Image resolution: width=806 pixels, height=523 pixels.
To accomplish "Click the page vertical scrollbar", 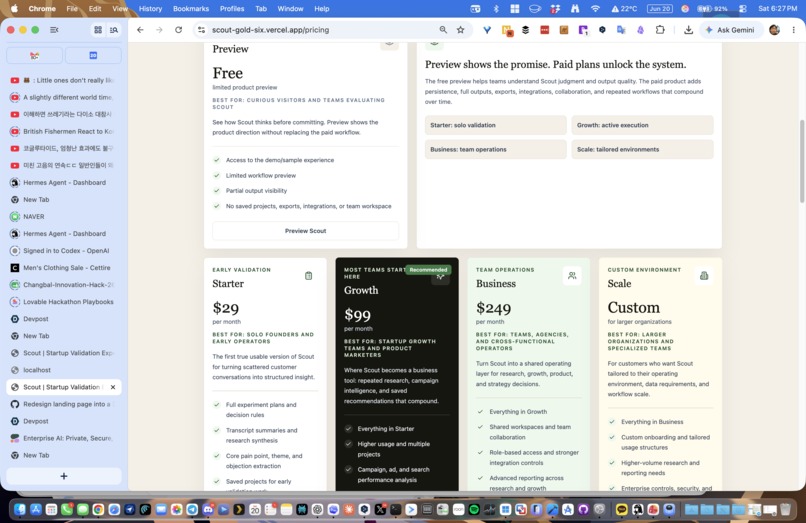I will point(802,160).
